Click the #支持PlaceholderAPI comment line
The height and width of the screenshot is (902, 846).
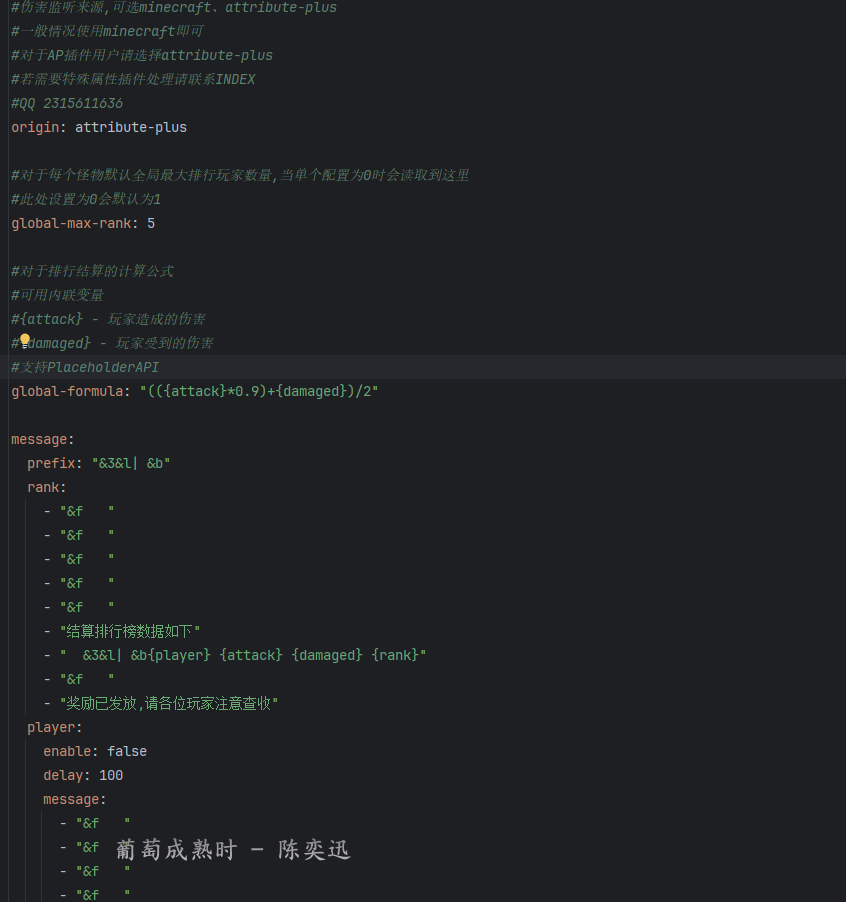pos(85,367)
